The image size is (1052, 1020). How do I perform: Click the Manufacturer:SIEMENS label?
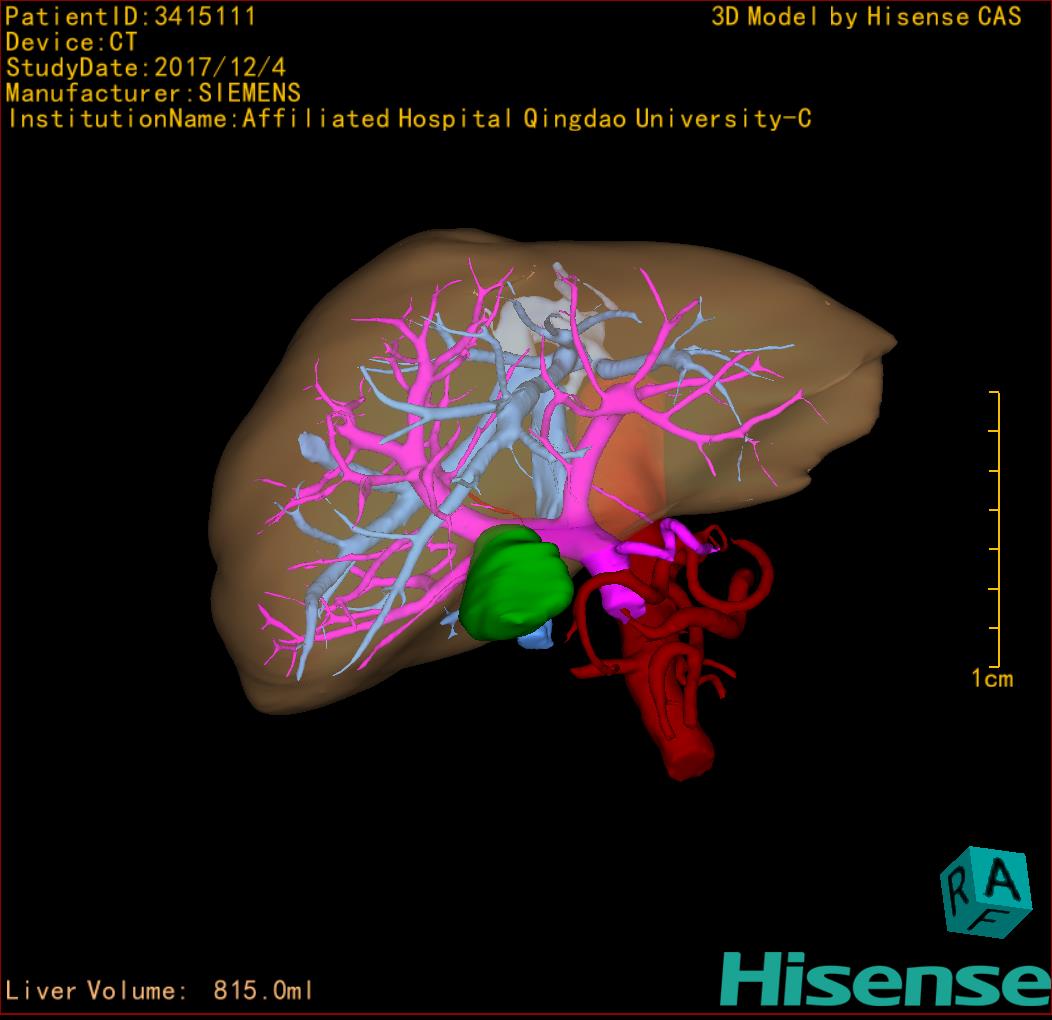153,93
